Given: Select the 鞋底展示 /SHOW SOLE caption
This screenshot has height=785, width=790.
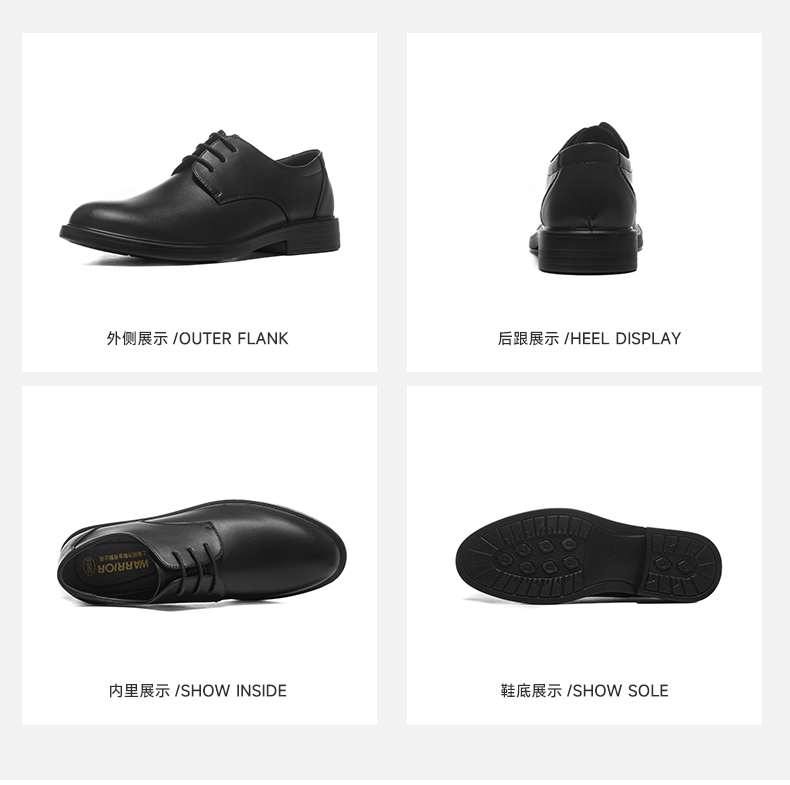Looking at the screenshot, I should pos(584,690).
